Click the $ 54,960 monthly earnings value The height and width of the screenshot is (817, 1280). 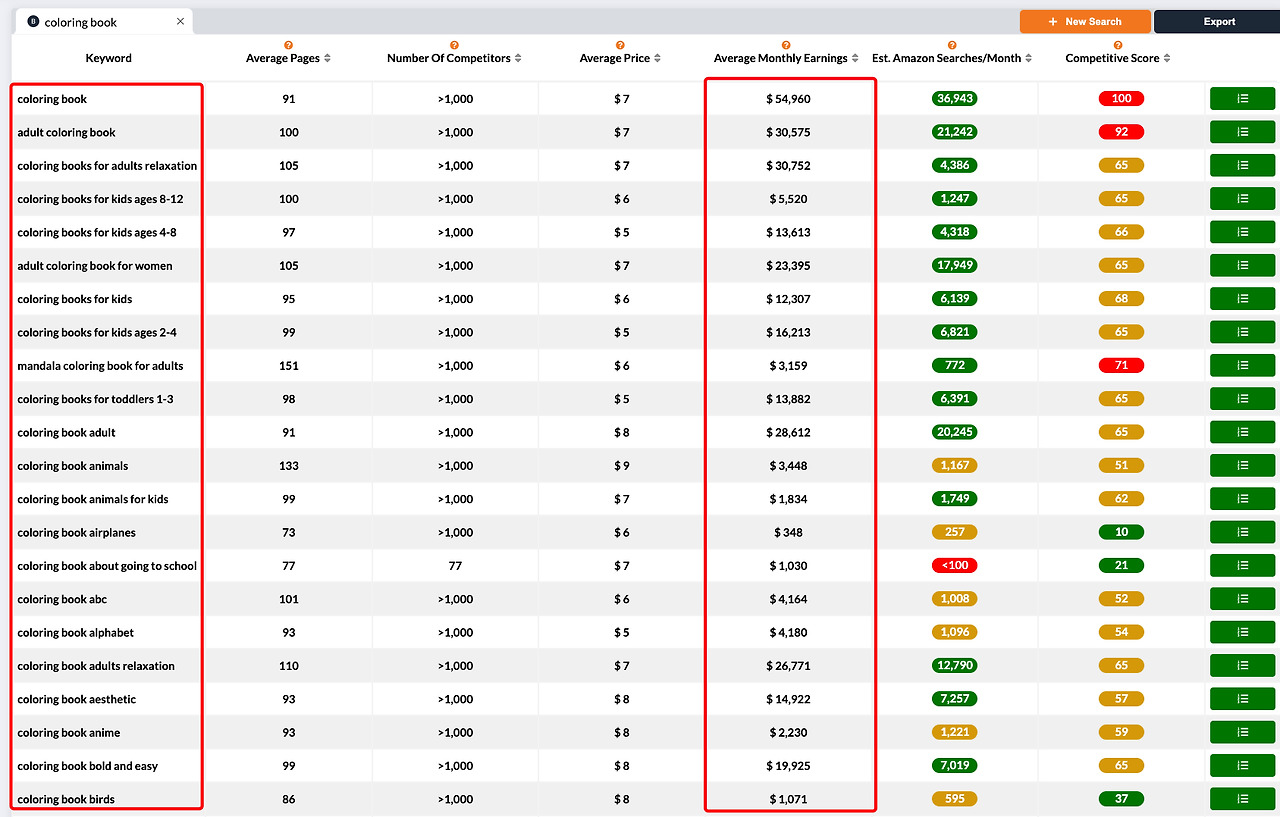coord(789,99)
